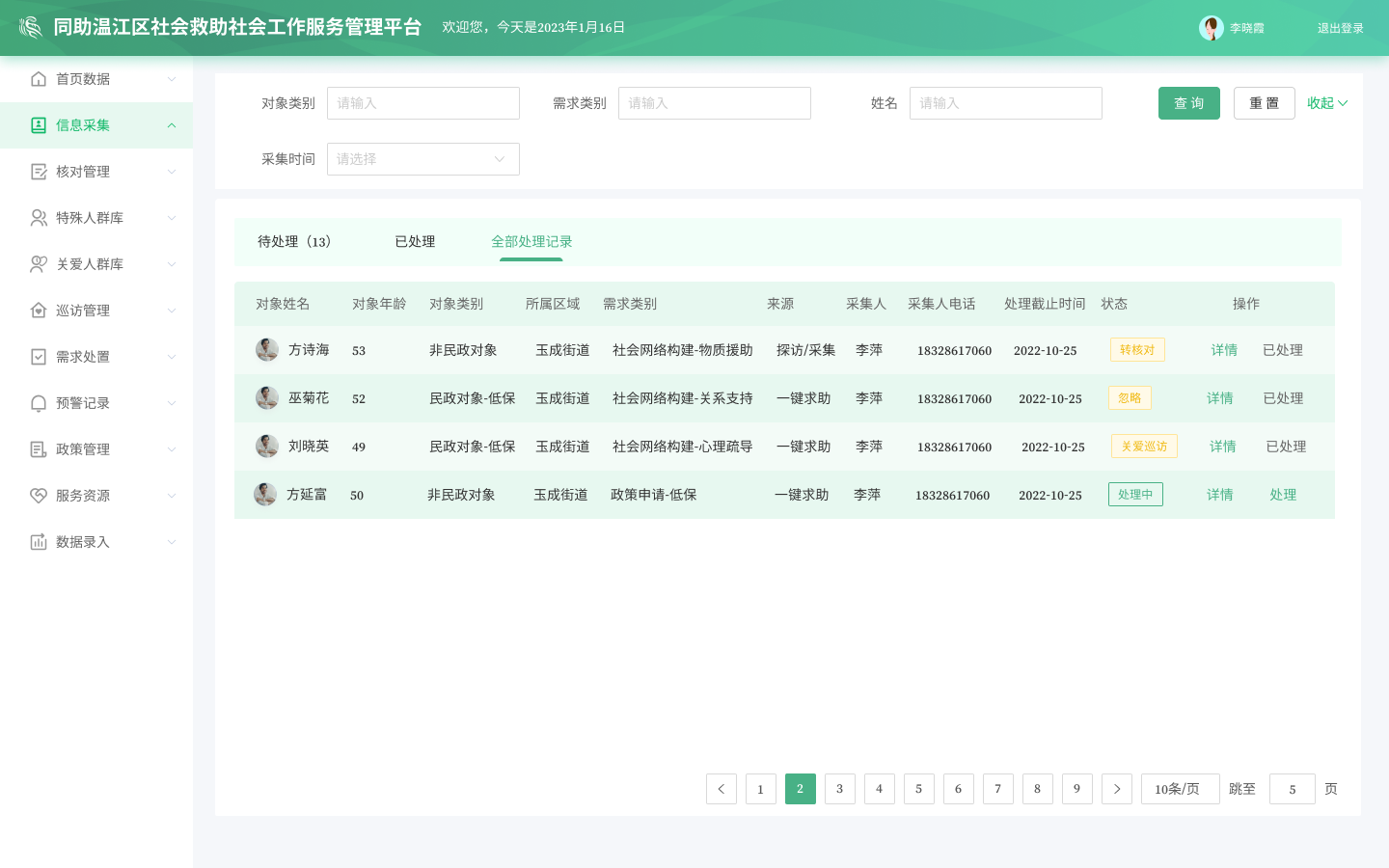
Task: Click 关爱巡访 status tag
Action: click(x=1144, y=447)
